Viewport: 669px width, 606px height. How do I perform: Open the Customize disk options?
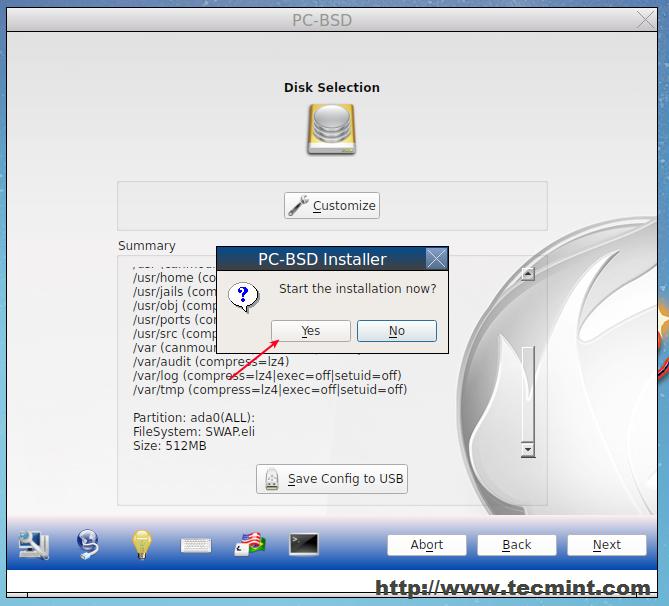coord(332,206)
